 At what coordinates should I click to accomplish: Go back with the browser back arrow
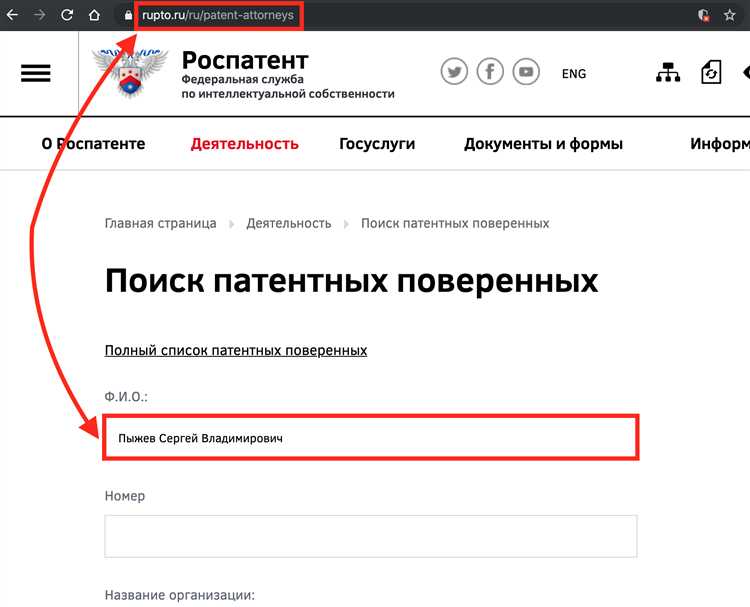[x=12, y=15]
